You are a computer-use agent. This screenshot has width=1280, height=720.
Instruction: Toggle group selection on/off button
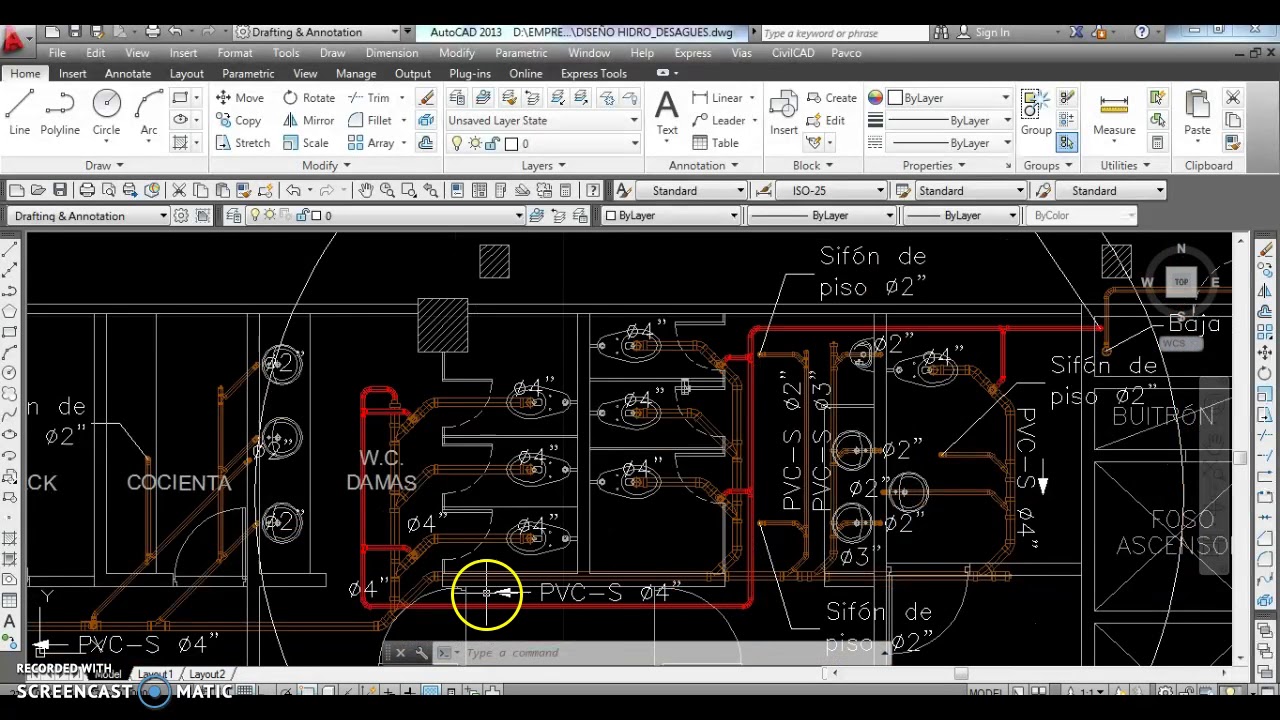[1066, 143]
